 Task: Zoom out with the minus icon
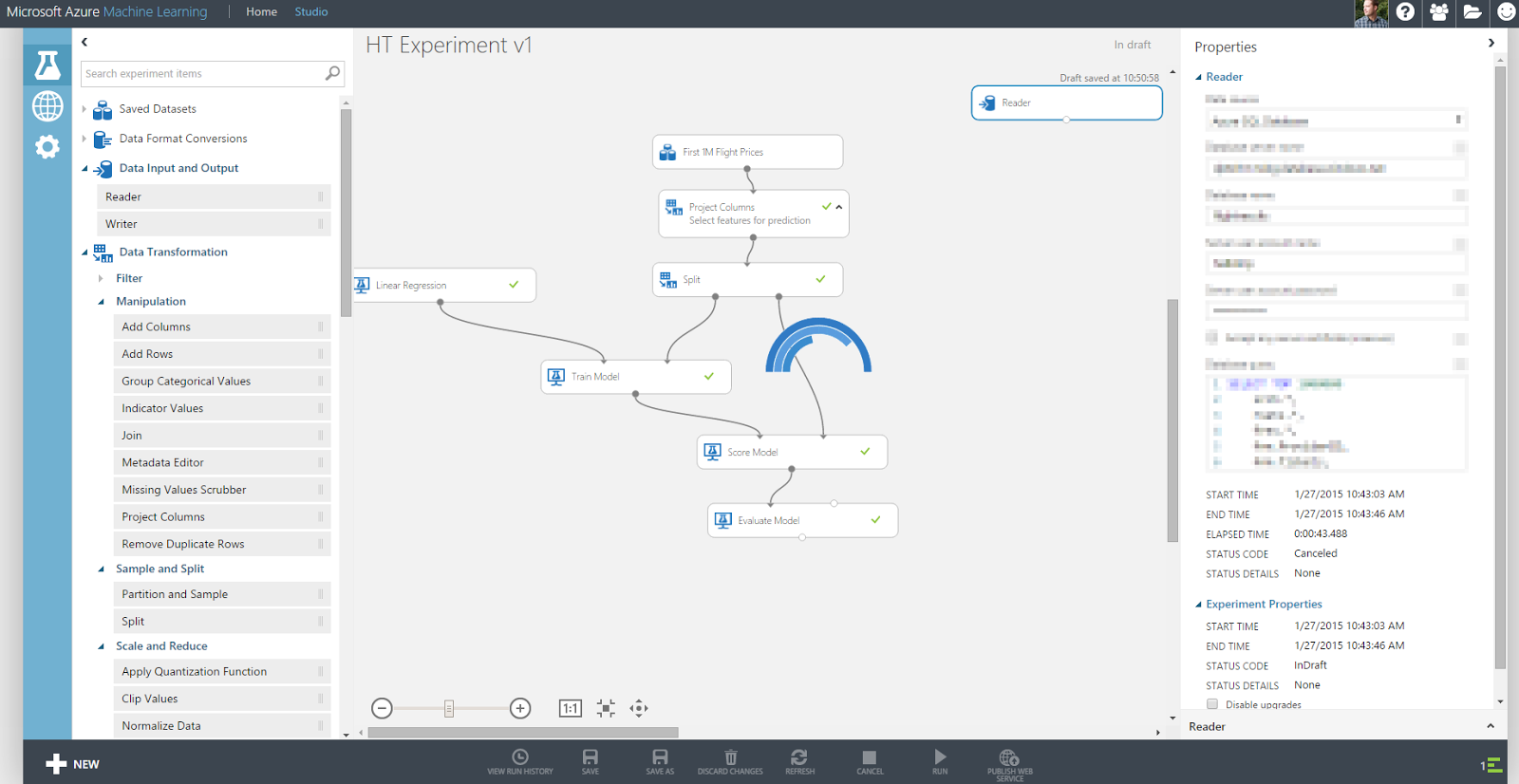coord(382,708)
